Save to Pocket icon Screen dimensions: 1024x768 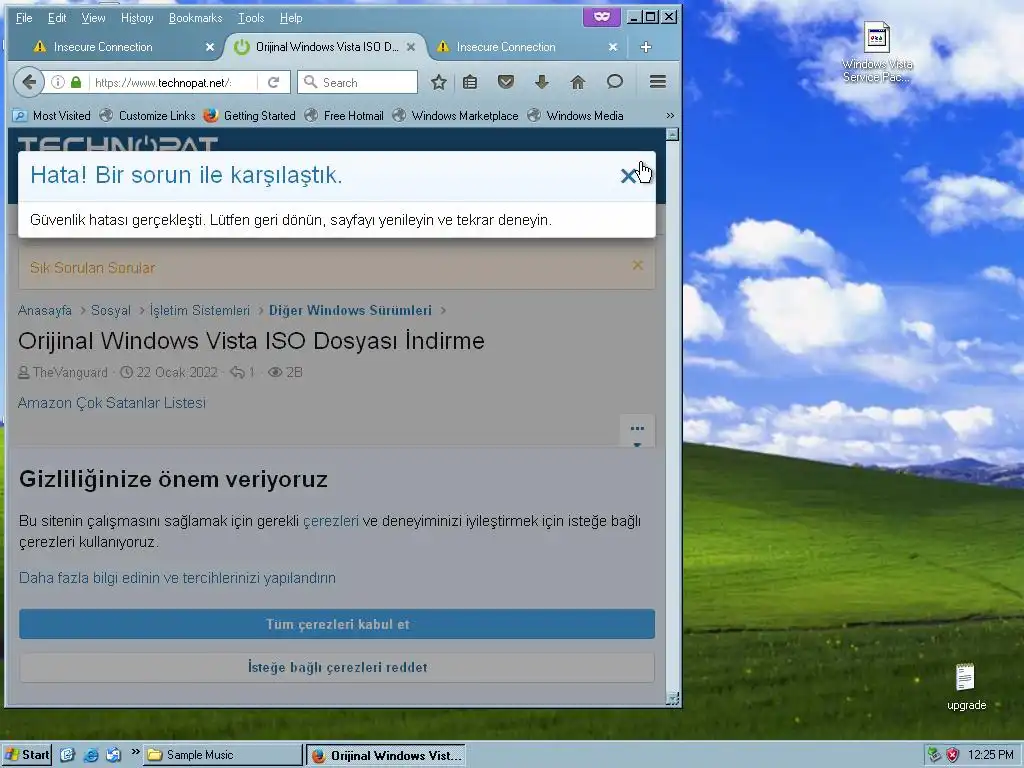tap(506, 82)
